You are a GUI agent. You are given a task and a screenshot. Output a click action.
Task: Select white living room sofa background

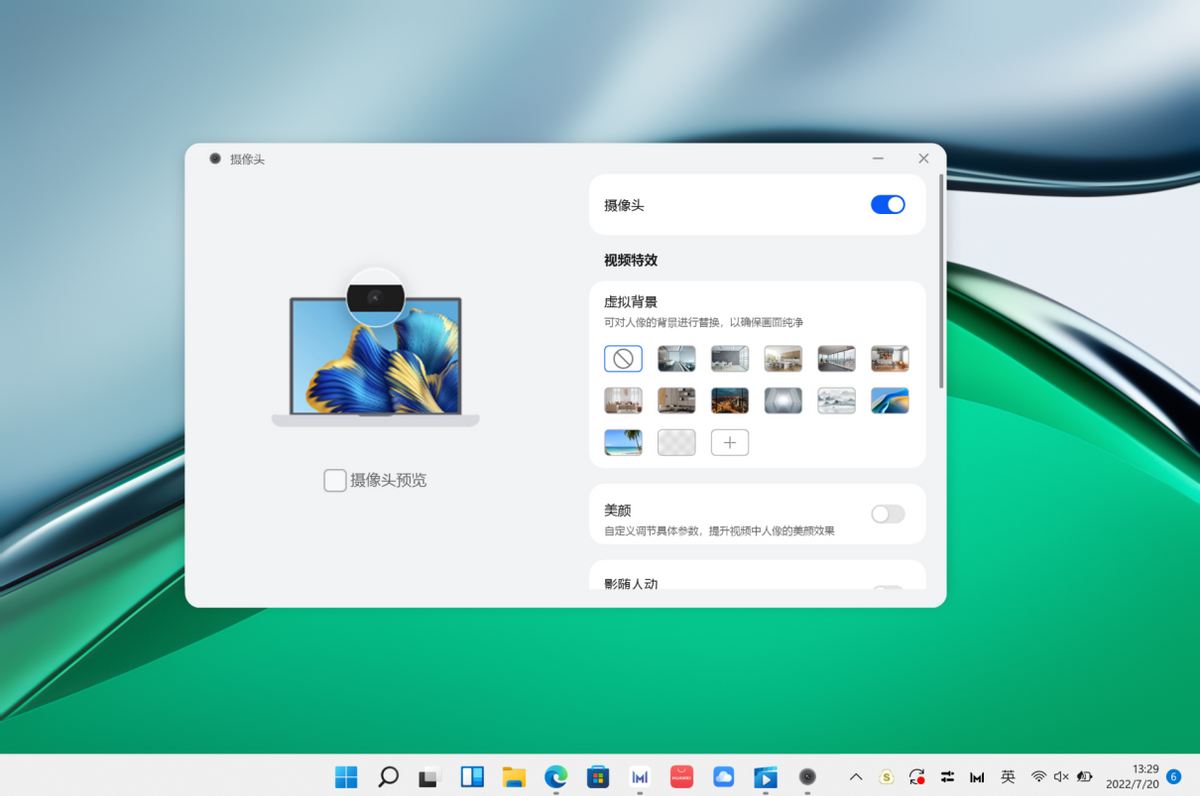(x=623, y=400)
